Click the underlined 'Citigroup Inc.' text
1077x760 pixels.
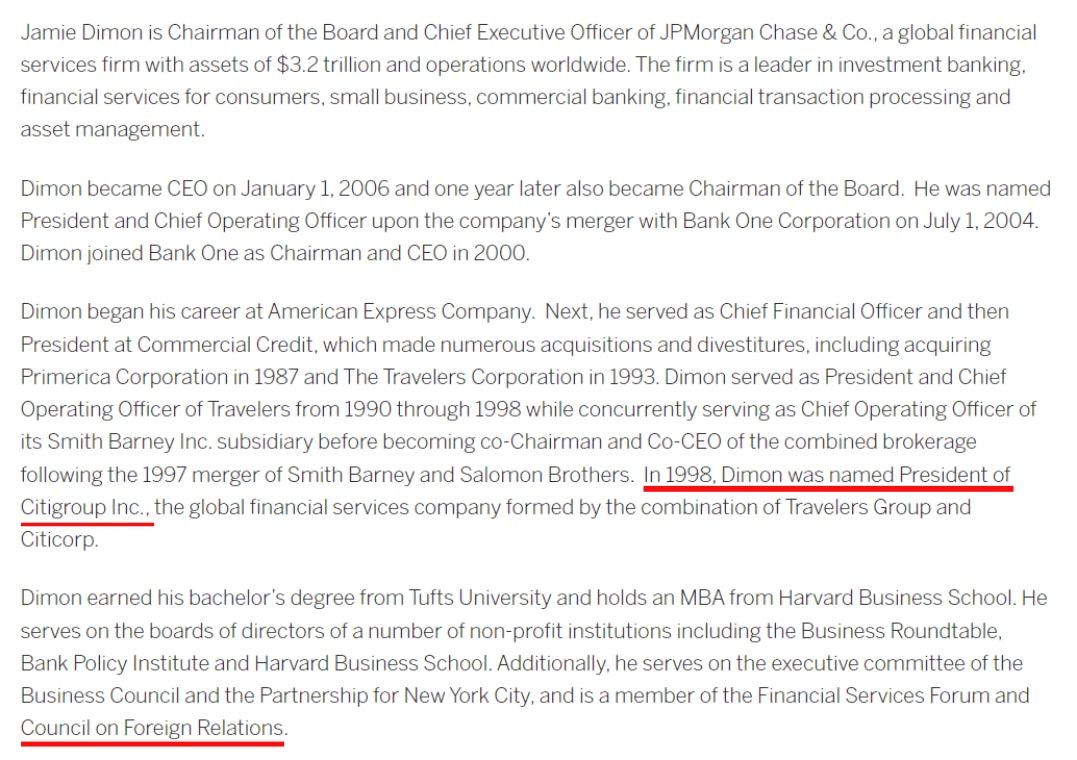click(x=85, y=507)
